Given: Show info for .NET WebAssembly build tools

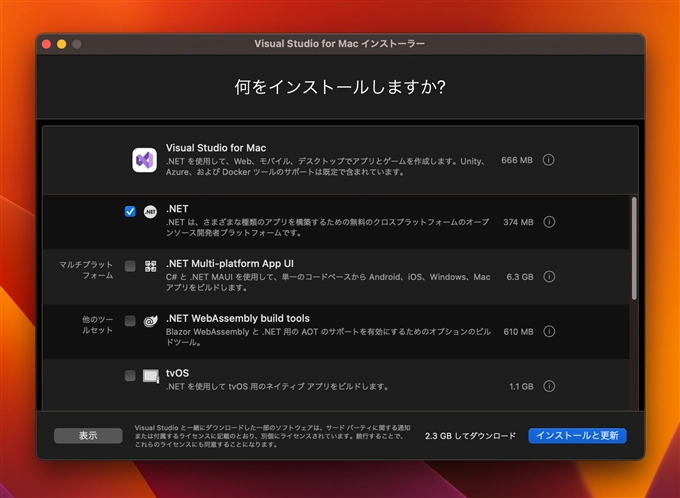Looking at the screenshot, I should (x=549, y=331).
